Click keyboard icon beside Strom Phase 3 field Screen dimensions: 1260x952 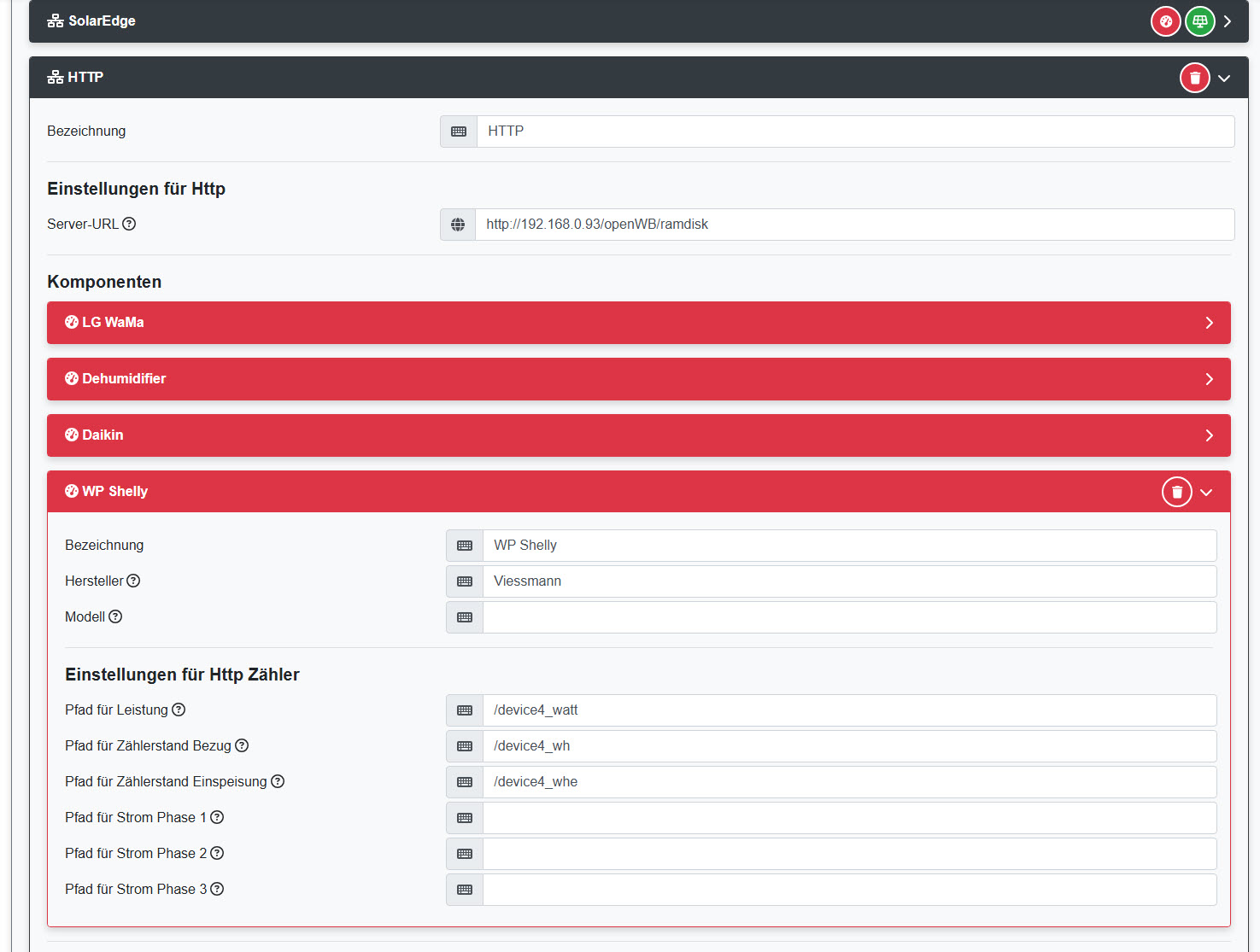click(x=465, y=890)
